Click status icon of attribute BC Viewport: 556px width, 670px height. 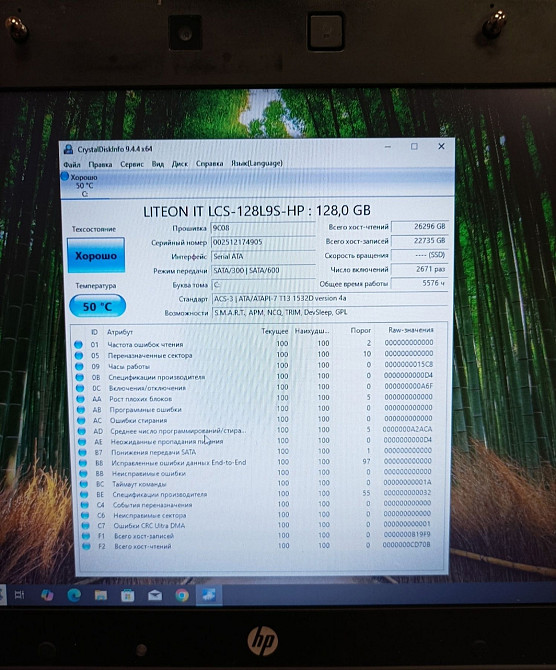(84, 485)
